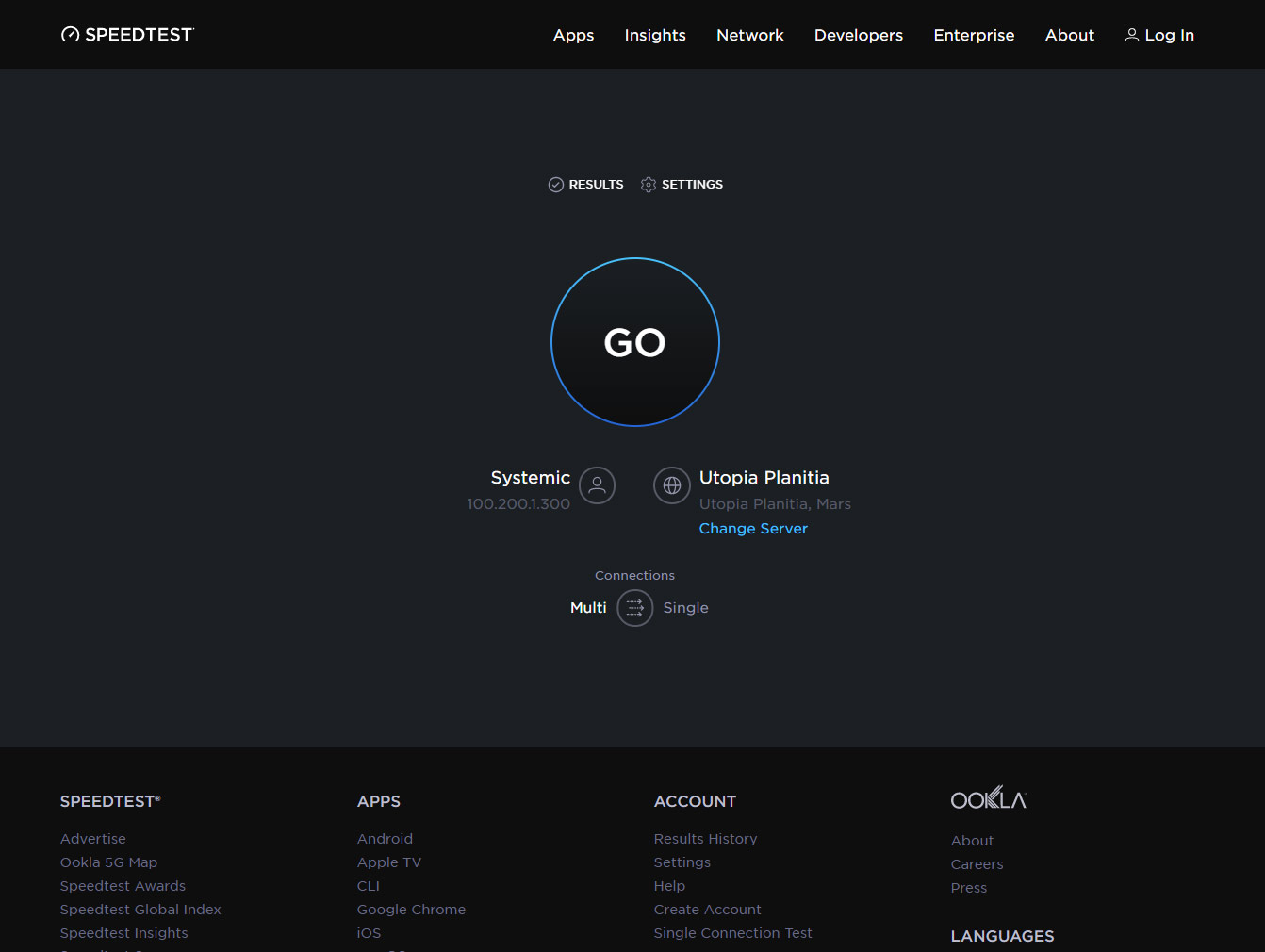1265x952 pixels.
Task: Select Single connection mode
Action: click(x=685, y=608)
